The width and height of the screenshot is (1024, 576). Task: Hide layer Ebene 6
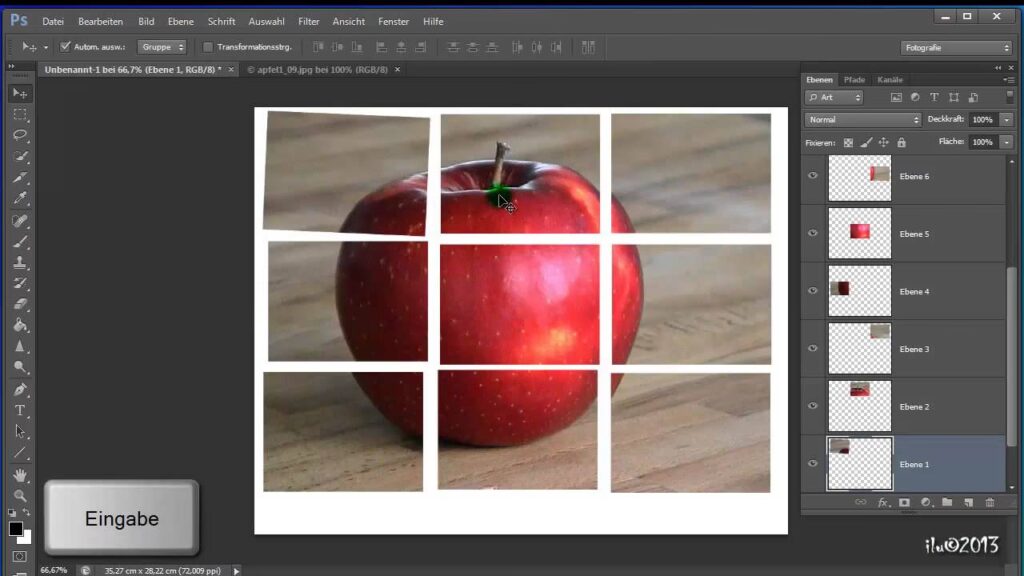coord(813,176)
